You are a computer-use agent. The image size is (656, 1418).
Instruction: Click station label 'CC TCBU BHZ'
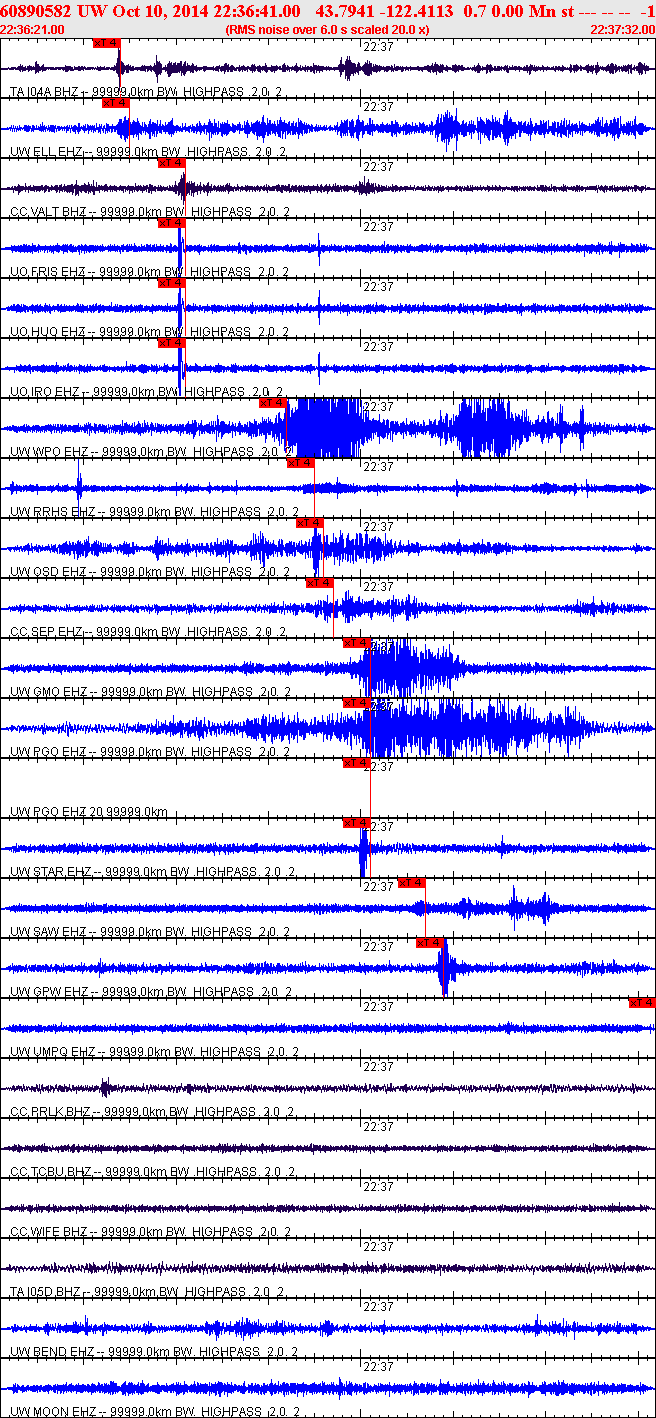[51, 1172]
